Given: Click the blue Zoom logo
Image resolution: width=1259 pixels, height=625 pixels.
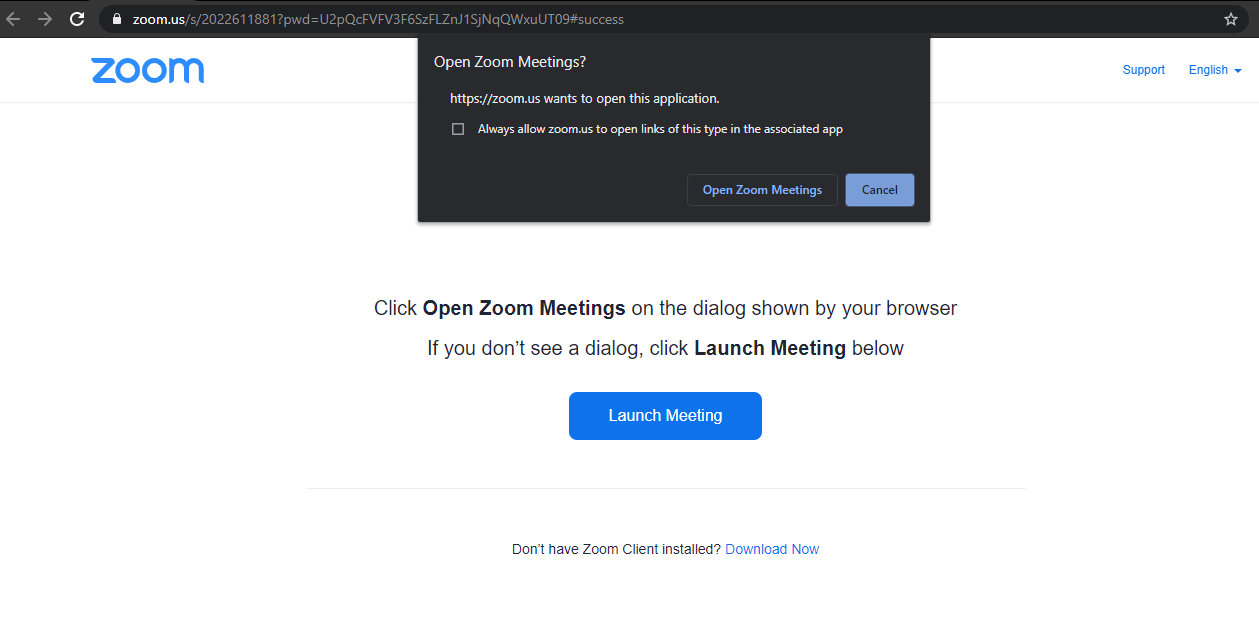Looking at the screenshot, I should 148,70.
